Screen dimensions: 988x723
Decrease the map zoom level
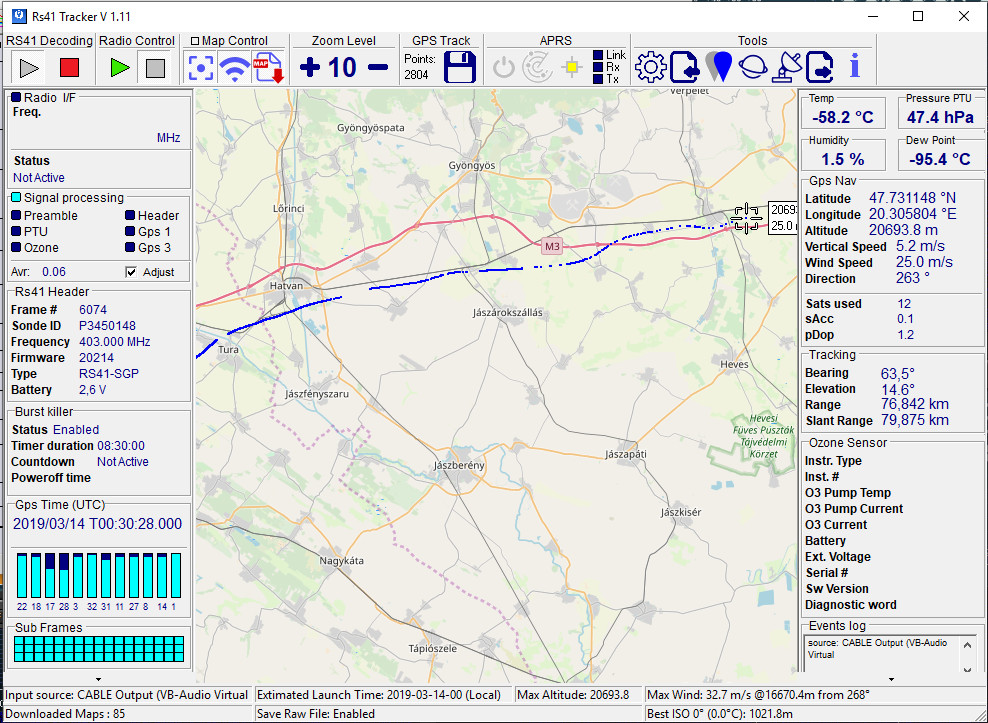pyautogui.click(x=378, y=68)
